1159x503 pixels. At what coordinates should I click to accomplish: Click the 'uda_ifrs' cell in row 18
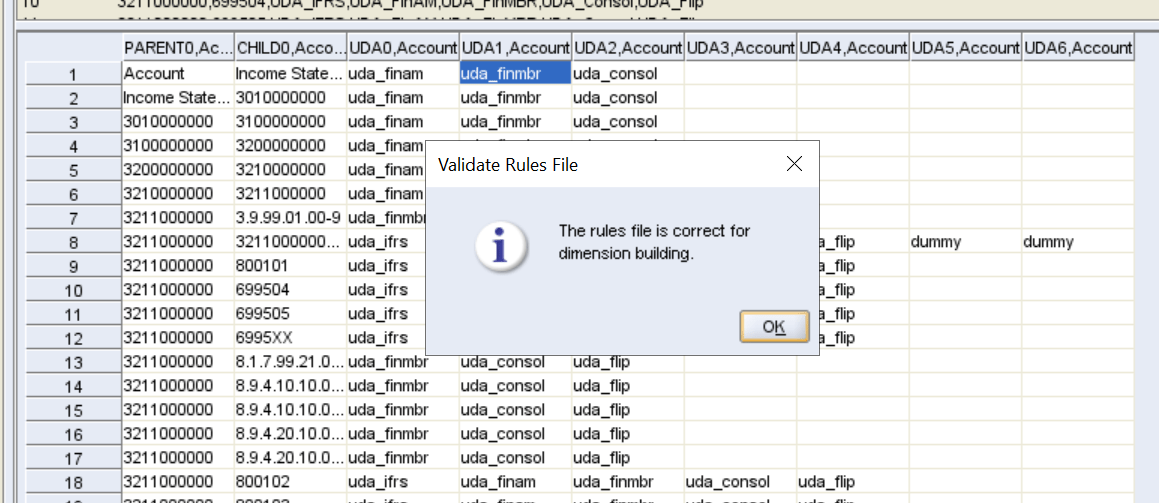tap(403, 482)
